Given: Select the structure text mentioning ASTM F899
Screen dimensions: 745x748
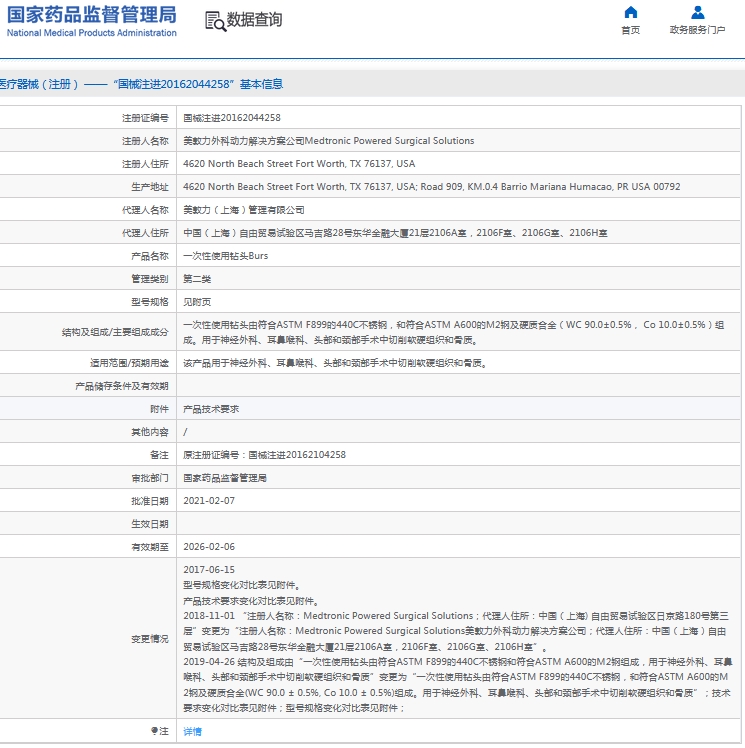Looking at the screenshot, I should click(454, 332).
